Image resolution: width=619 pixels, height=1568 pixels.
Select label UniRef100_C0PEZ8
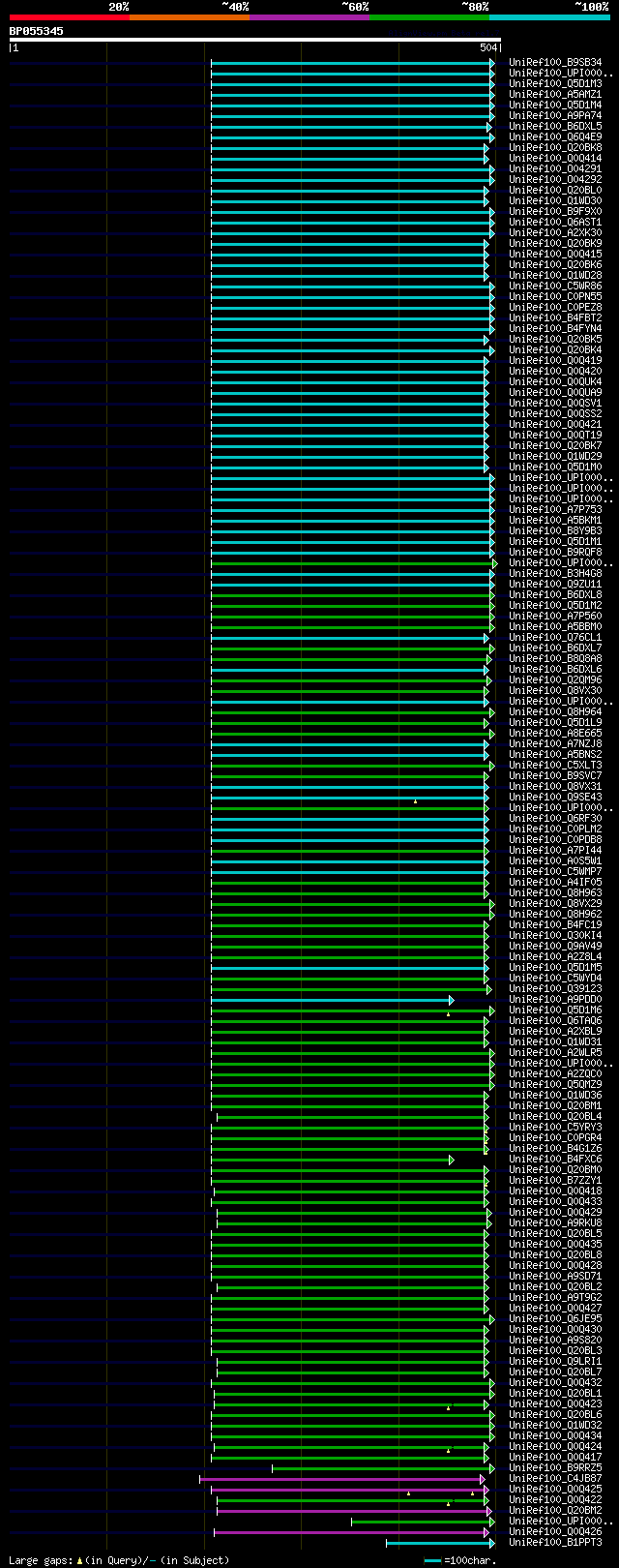tap(555, 308)
